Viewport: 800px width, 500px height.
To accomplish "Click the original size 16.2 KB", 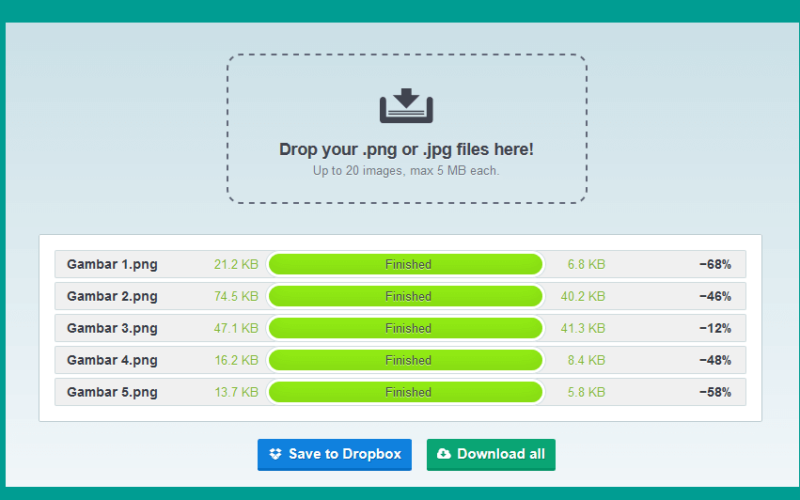I will pos(236,360).
